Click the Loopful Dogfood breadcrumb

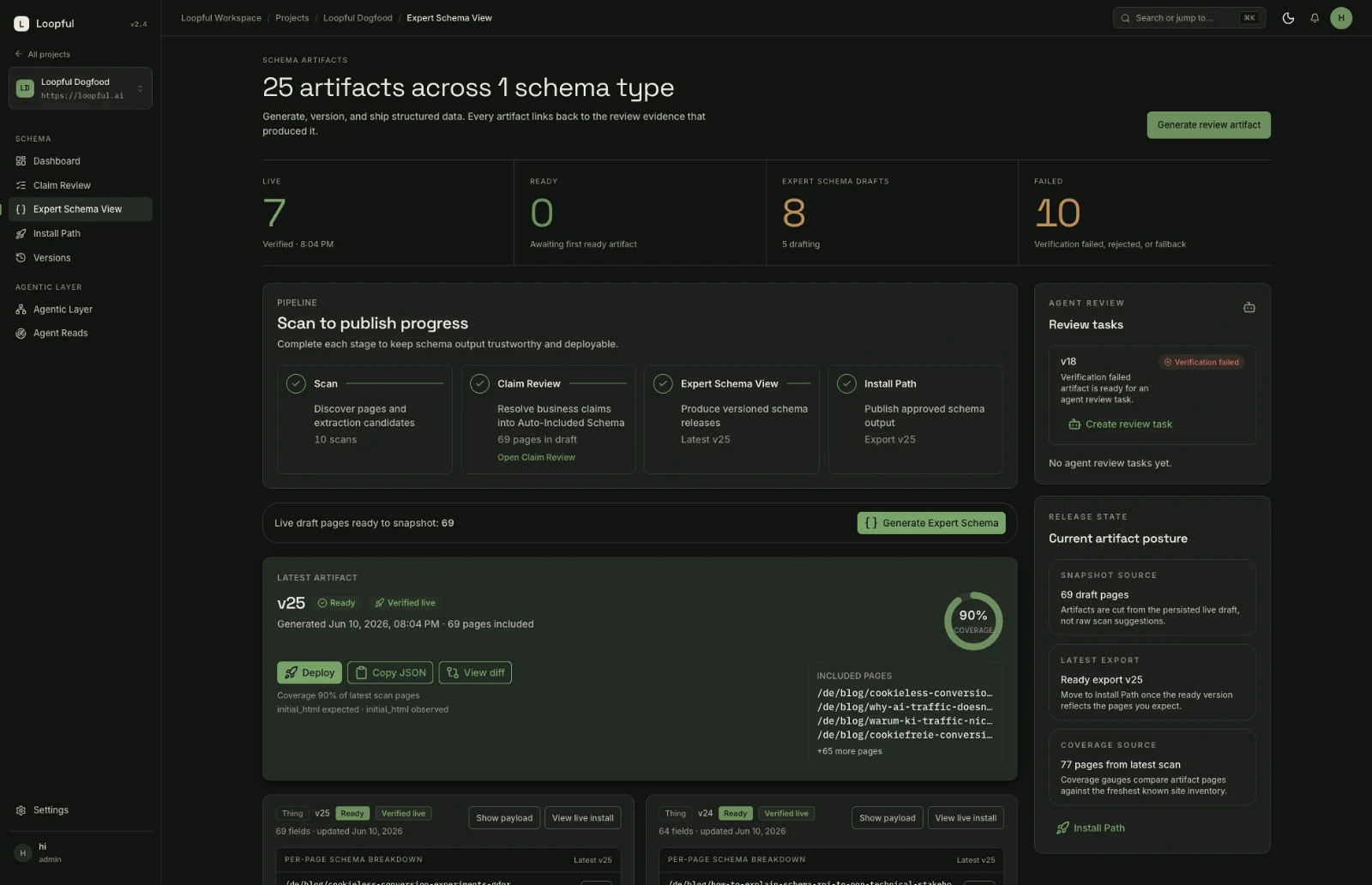click(358, 18)
